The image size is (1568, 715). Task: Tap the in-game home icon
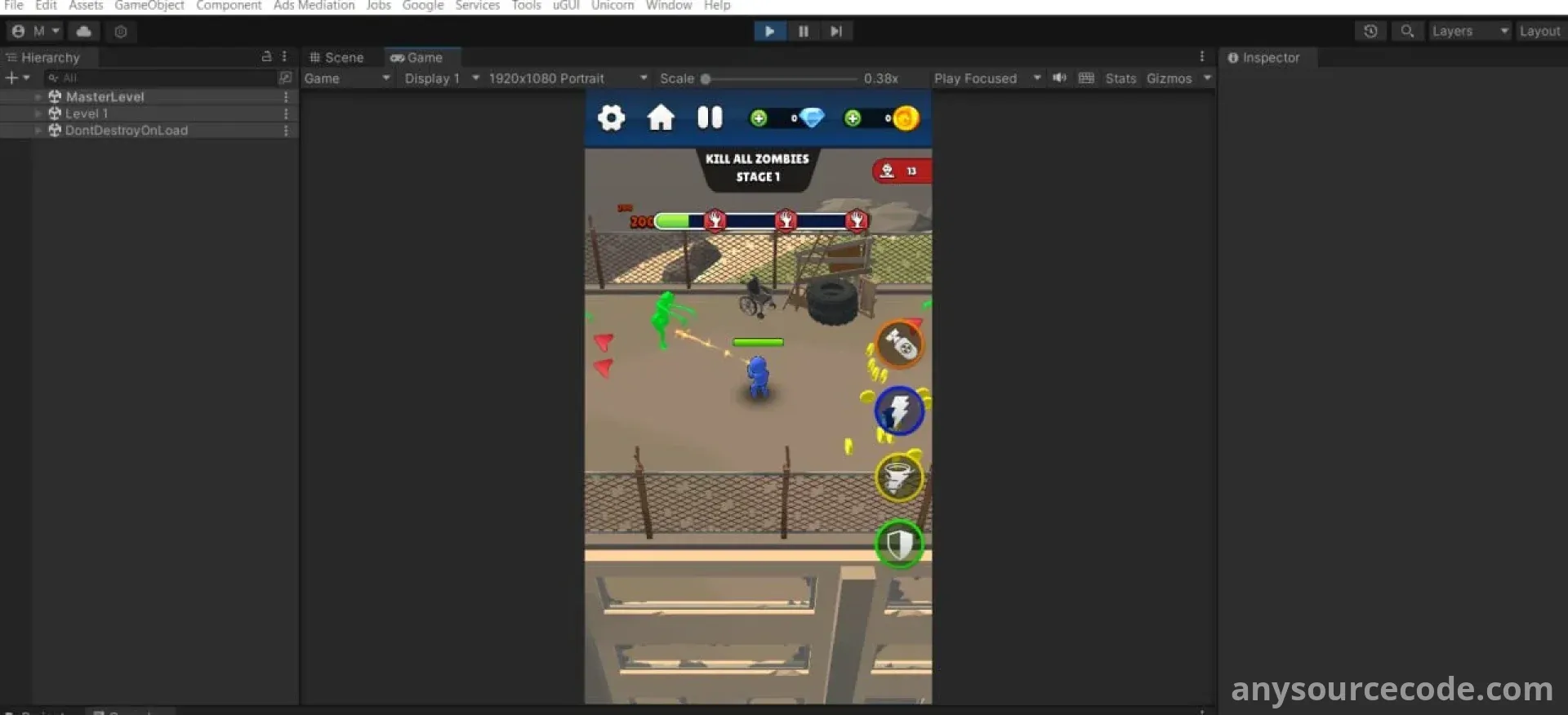[661, 118]
